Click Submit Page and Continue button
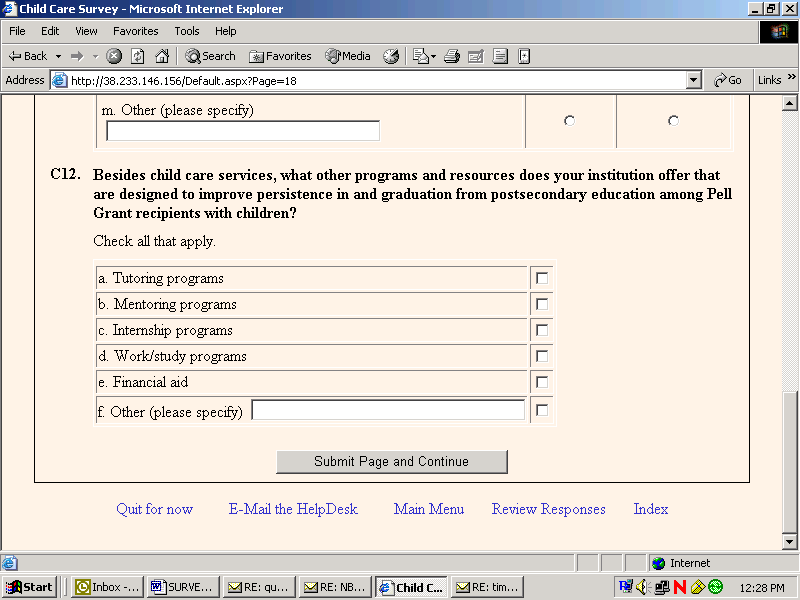The image size is (800, 600). tap(391, 462)
